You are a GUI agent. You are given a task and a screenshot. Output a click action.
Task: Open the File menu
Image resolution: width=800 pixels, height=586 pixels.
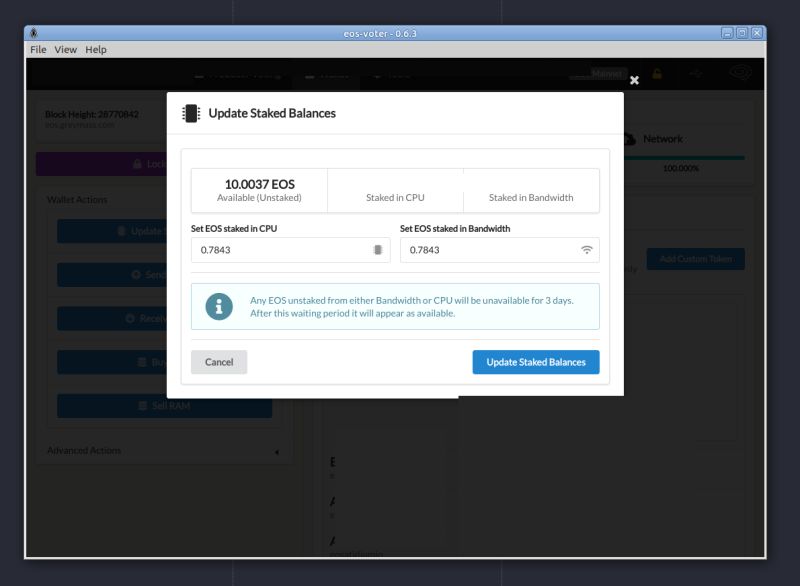click(x=36, y=49)
